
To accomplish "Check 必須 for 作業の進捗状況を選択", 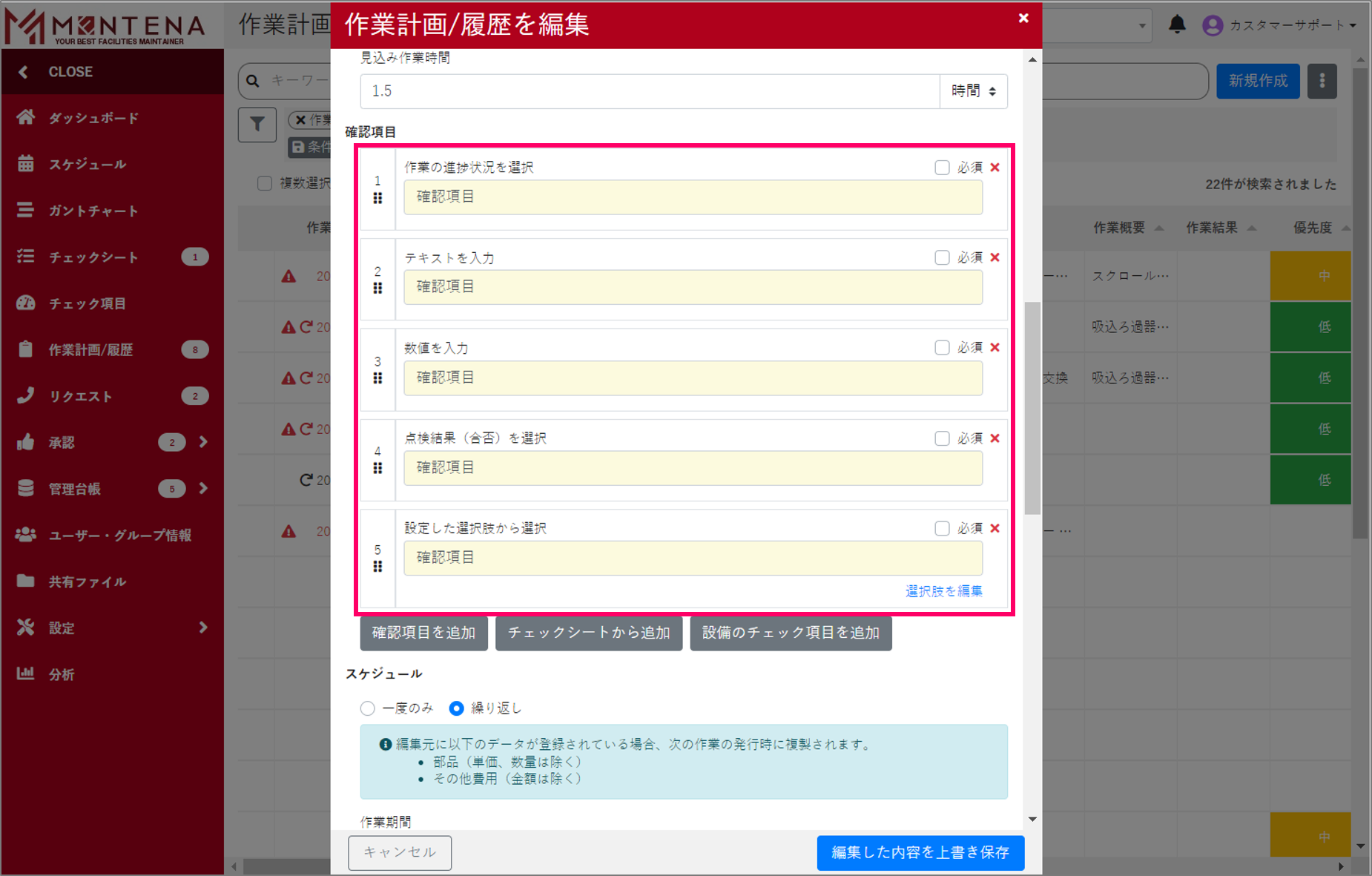I will point(942,168).
